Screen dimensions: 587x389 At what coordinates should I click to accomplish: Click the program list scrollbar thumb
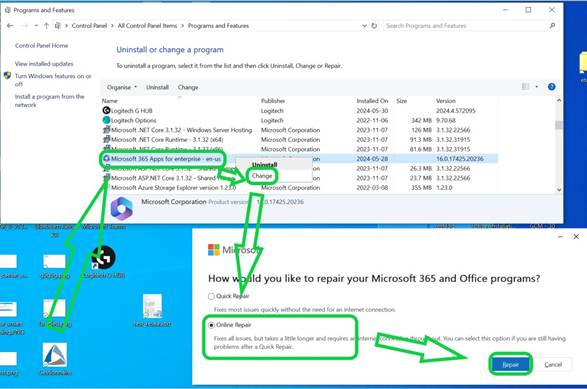click(x=559, y=125)
